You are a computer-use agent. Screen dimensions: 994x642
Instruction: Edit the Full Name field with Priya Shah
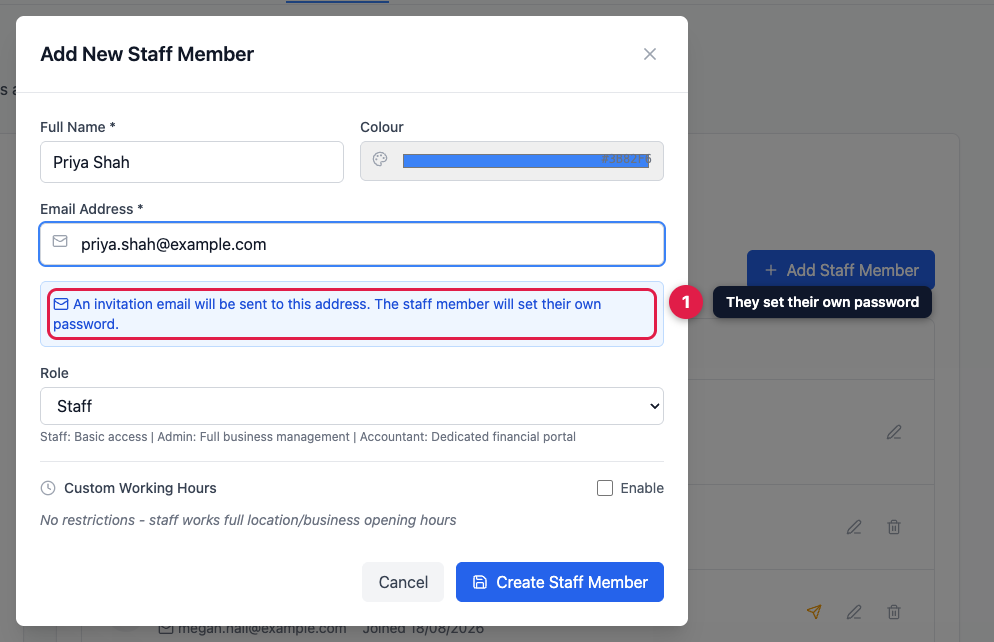pos(191,162)
